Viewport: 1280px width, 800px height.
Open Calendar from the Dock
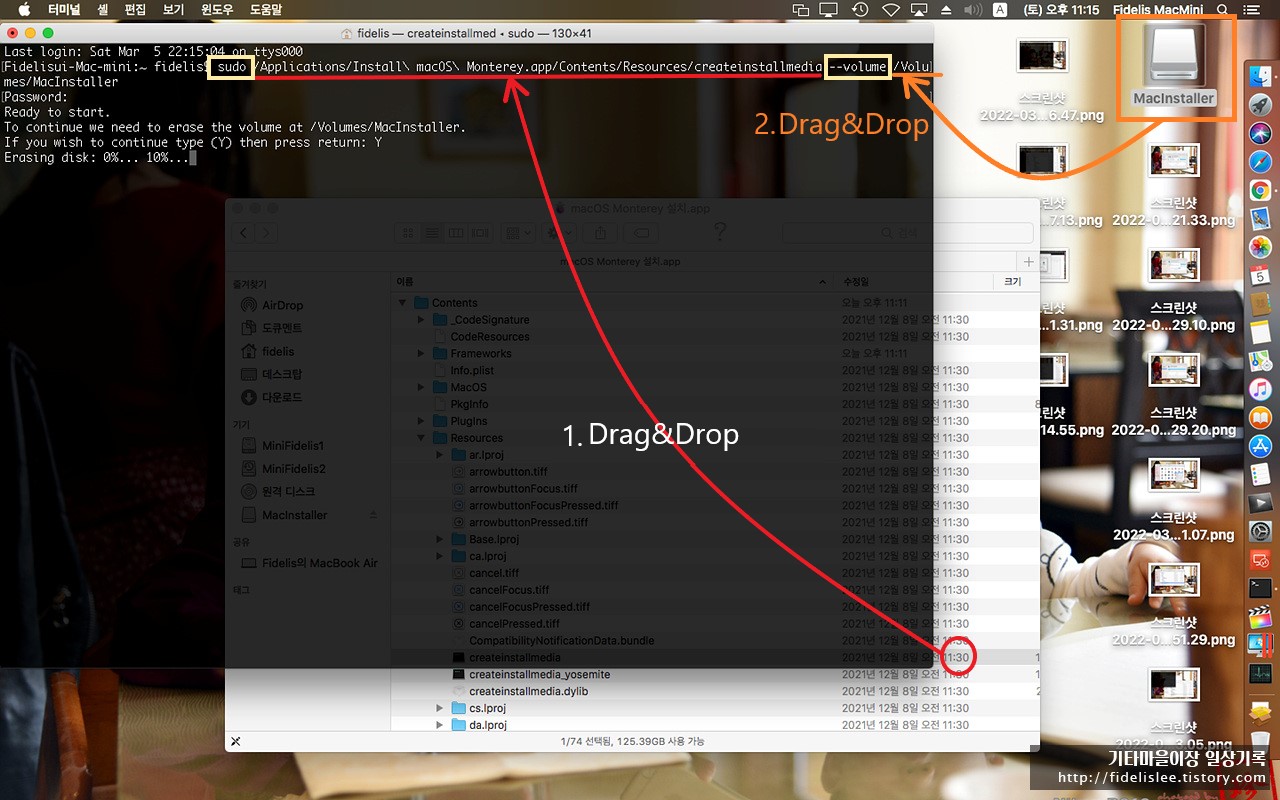(x=1260, y=275)
